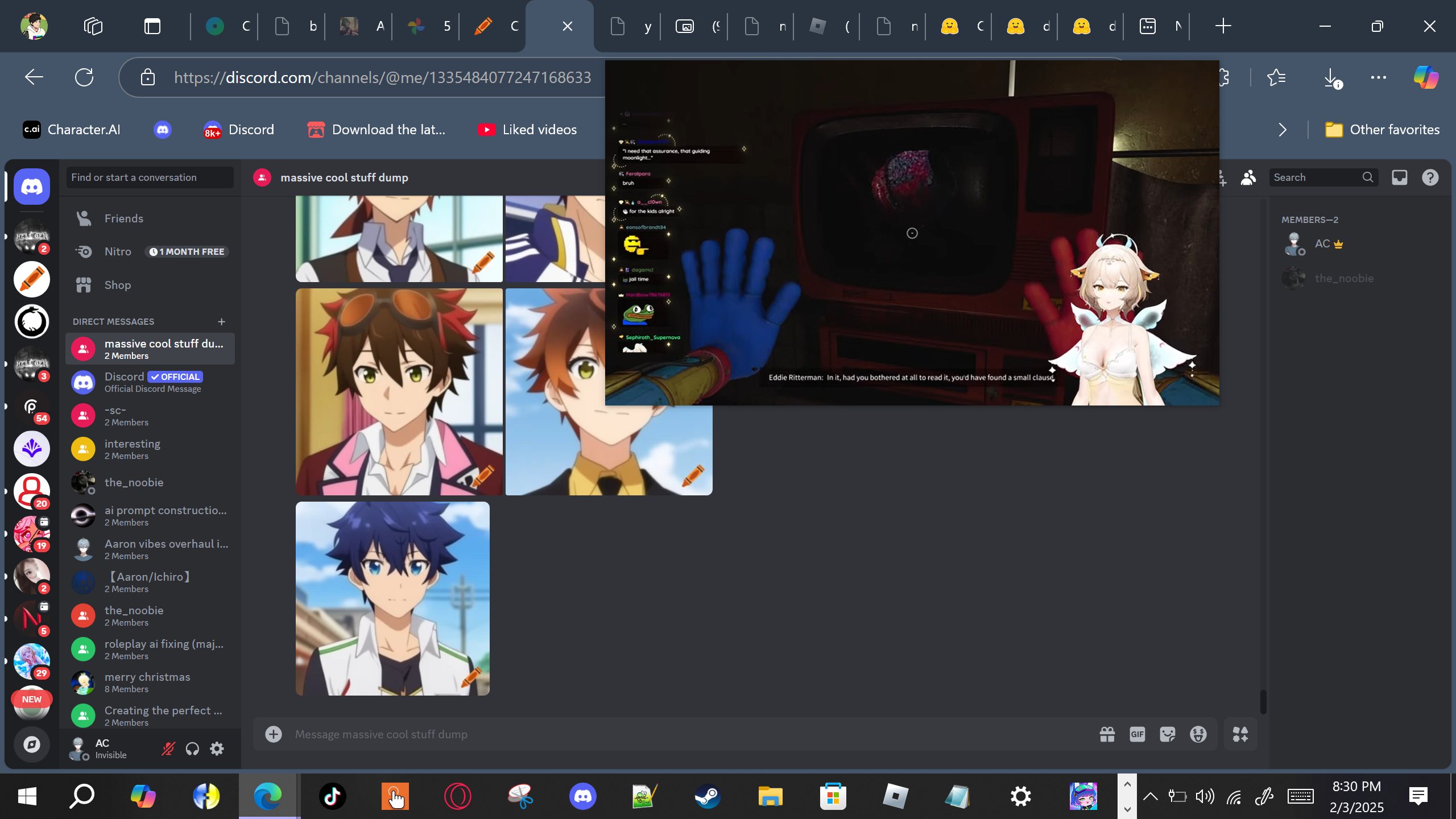1456x819 pixels.
Task: Toggle the member list visibility
Action: (x=1248, y=177)
